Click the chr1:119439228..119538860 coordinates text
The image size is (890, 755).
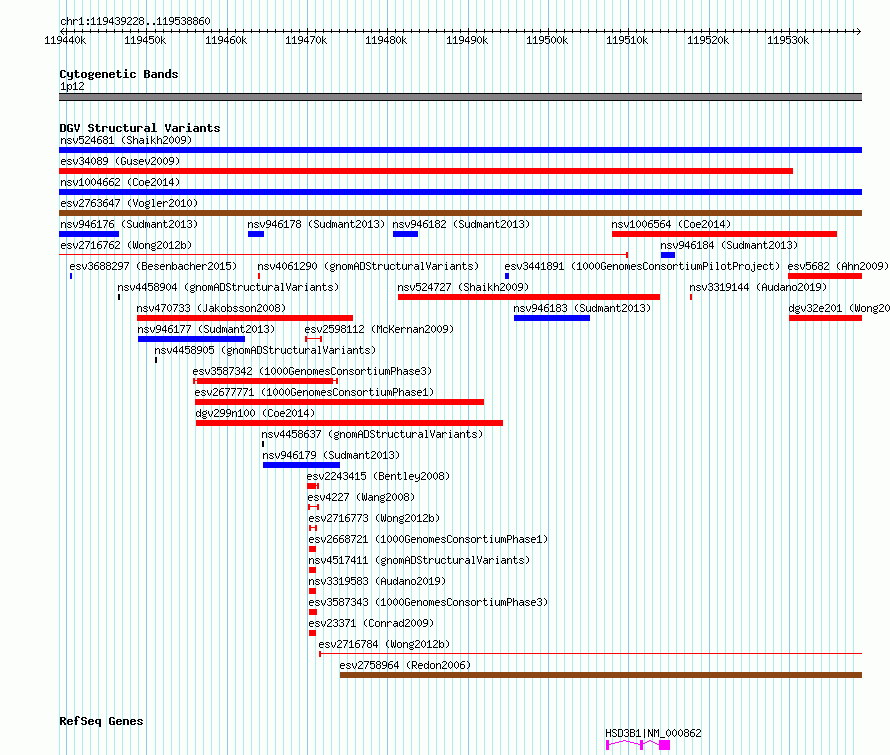pos(135,21)
